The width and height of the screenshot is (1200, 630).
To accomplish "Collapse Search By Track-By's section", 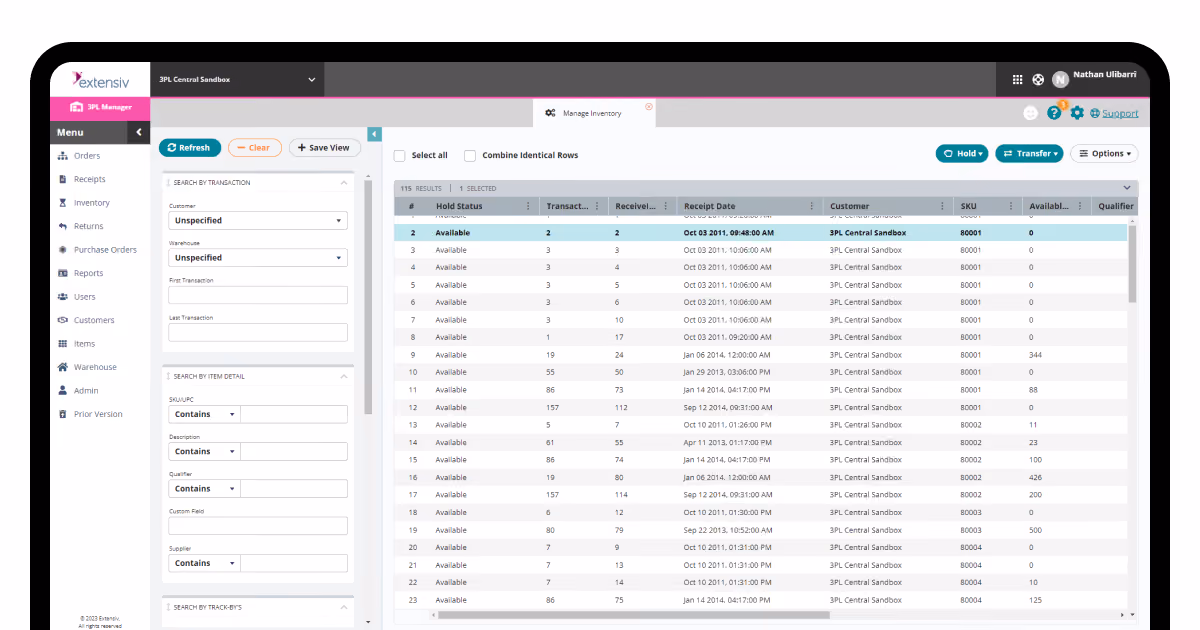I will point(344,607).
